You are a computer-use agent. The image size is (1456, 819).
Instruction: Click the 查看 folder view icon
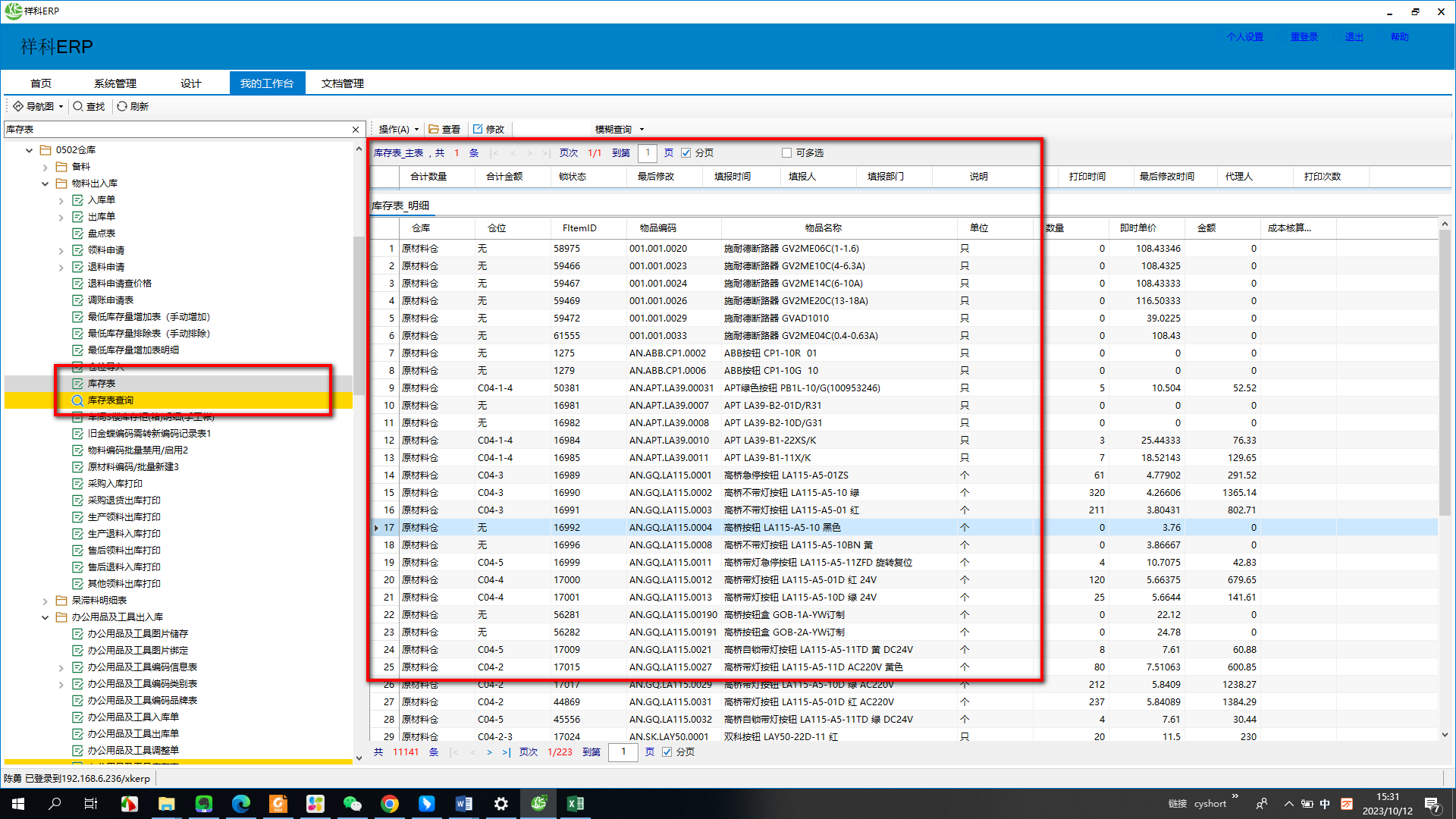pos(434,129)
